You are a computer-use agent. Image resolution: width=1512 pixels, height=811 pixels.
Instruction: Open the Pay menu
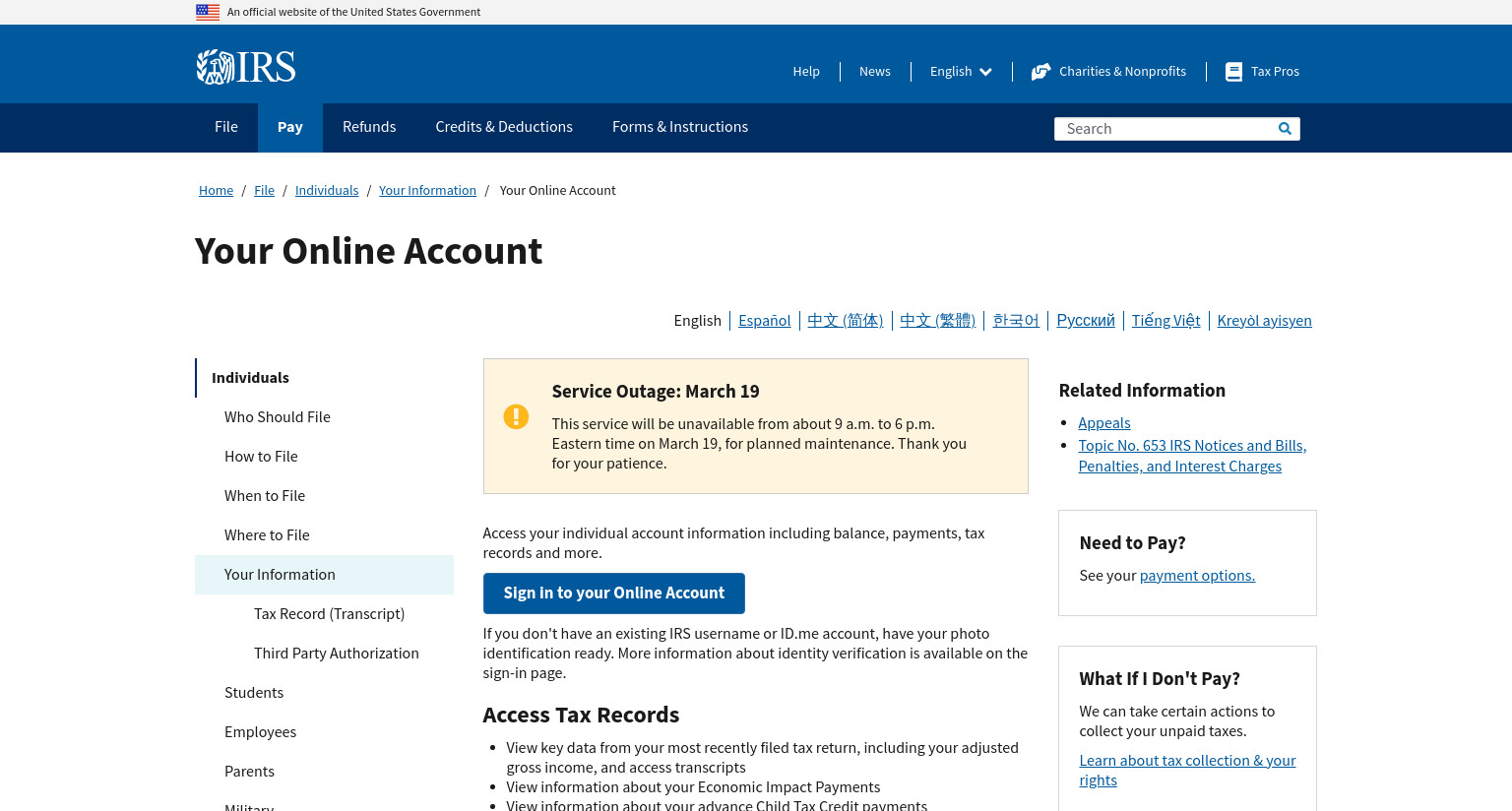[290, 127]
